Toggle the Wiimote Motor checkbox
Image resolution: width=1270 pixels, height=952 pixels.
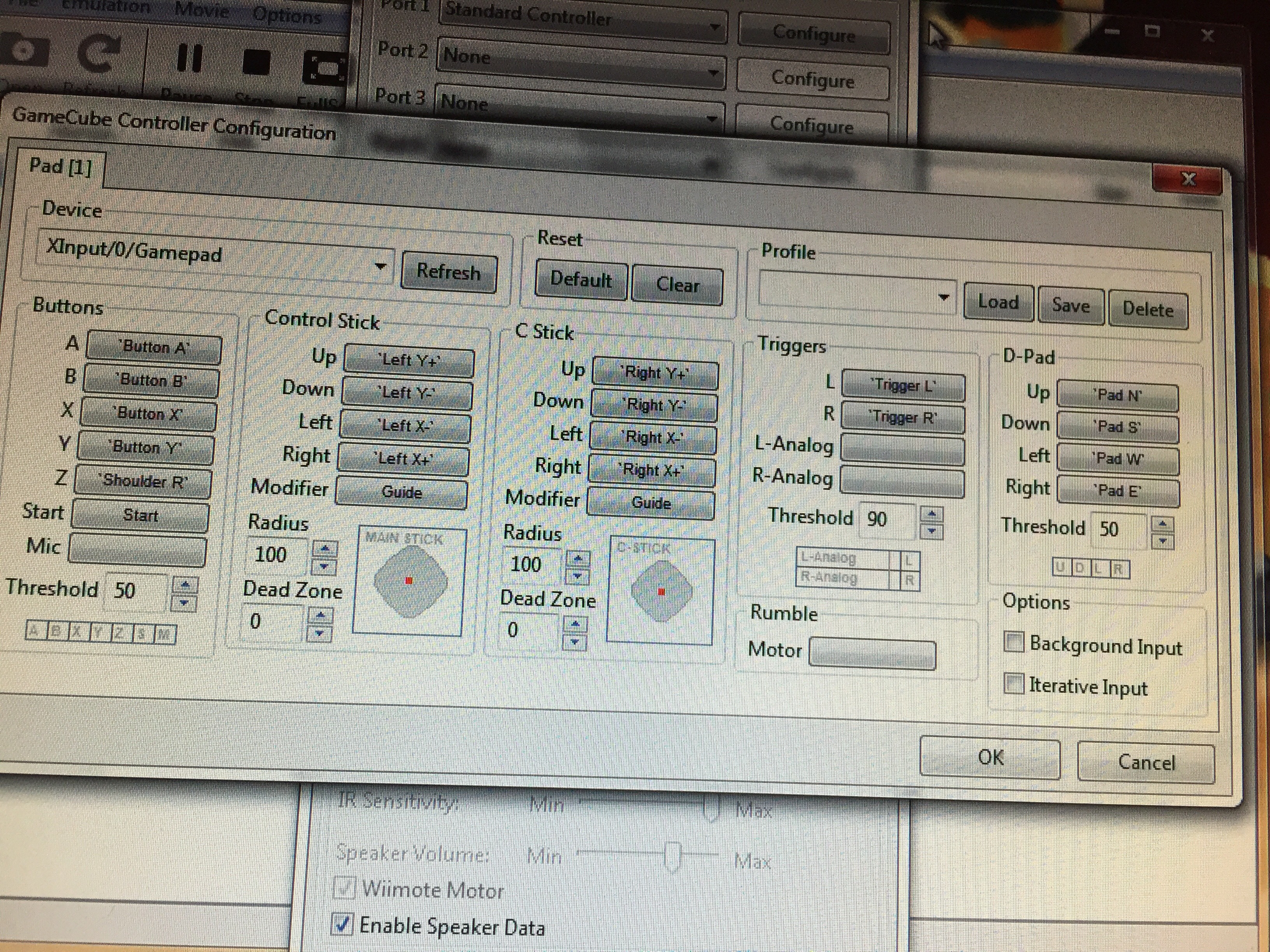click(345, 888)
